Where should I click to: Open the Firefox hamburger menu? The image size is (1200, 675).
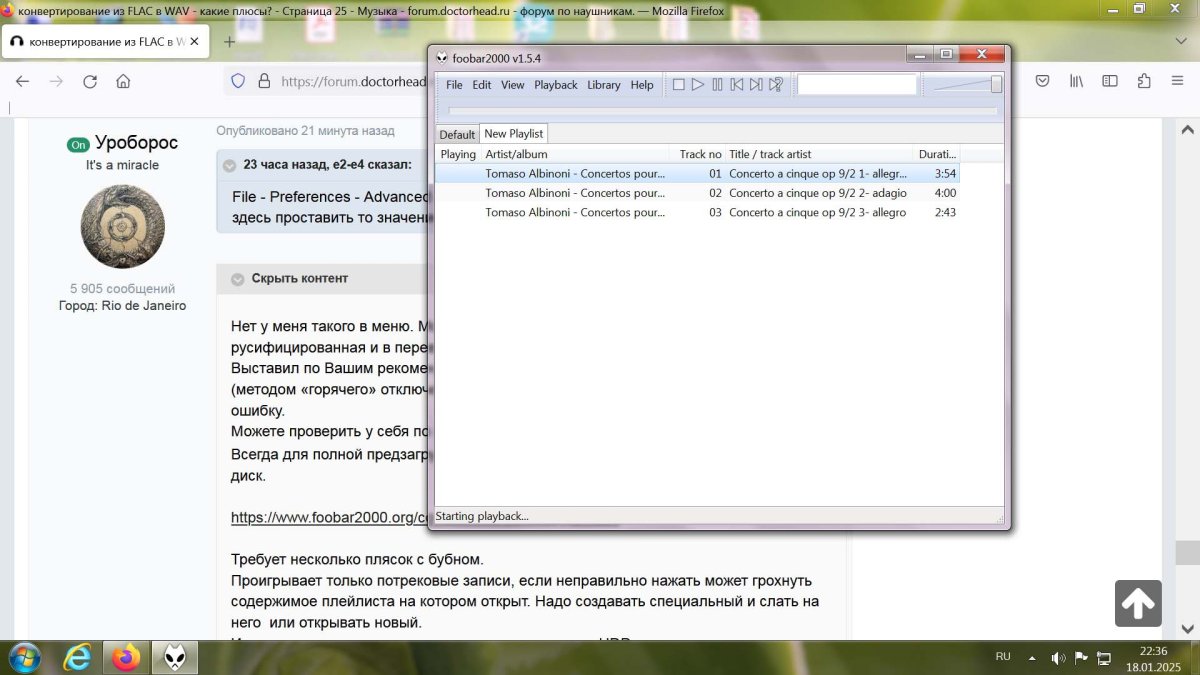(1178, 81)
